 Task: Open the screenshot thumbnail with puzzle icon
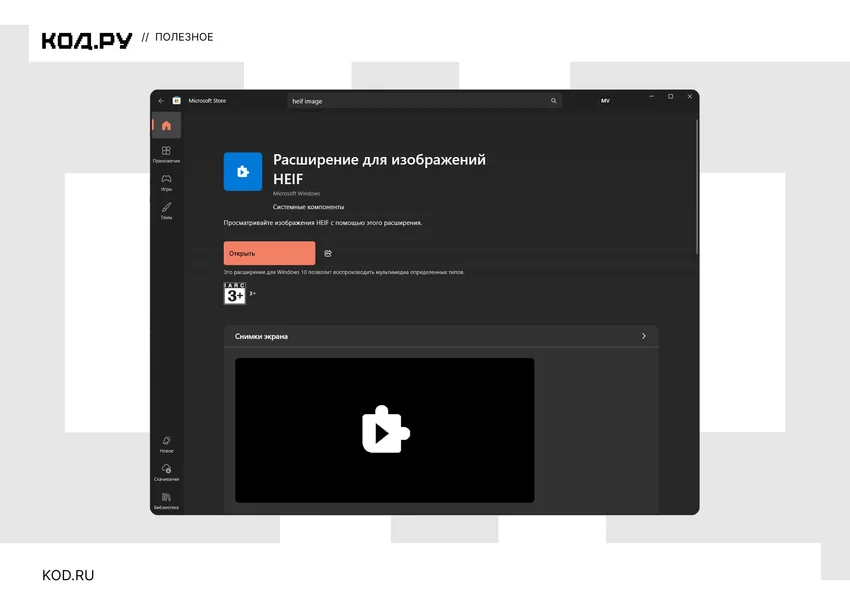point(385,430)
